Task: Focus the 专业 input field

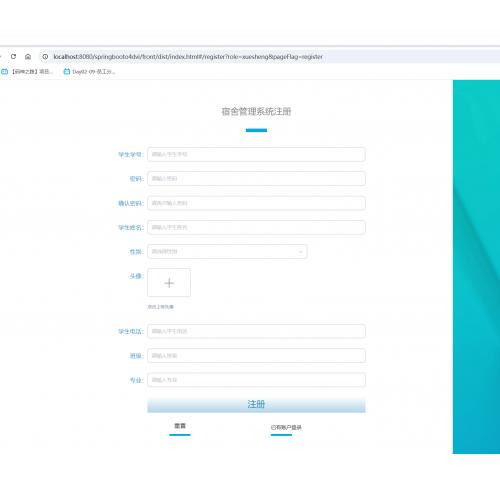Action: tap(256, 380)
